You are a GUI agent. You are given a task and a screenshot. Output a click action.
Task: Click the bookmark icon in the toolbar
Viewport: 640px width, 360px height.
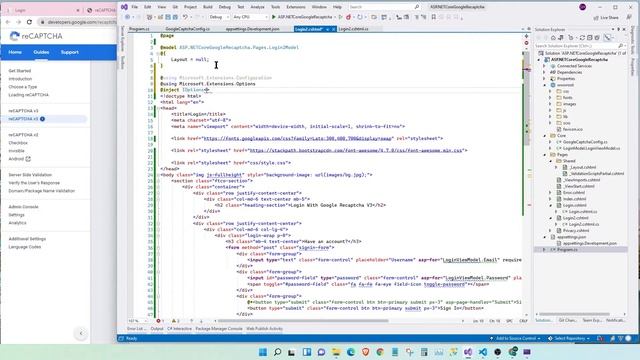[x=433, y=17]
